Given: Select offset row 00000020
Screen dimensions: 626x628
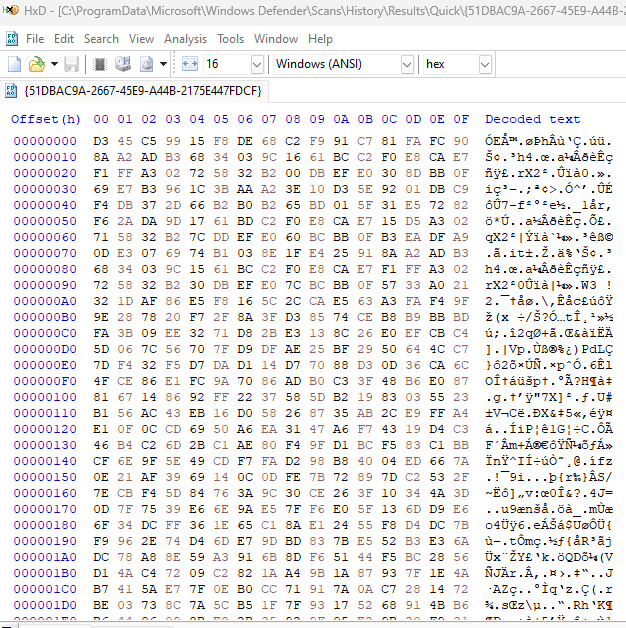Looking at the screenshot, I should 45,173.
